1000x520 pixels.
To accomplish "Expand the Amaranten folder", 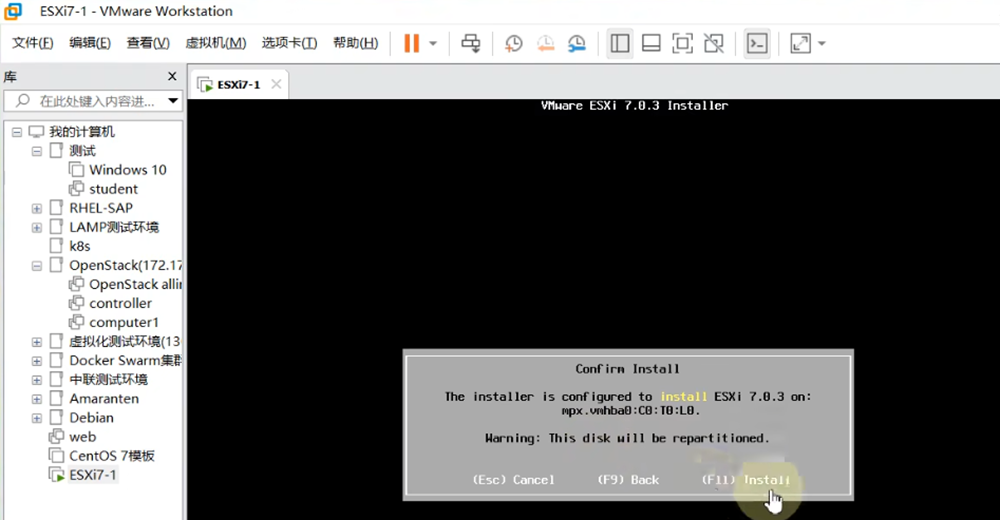I will (36, 399).
